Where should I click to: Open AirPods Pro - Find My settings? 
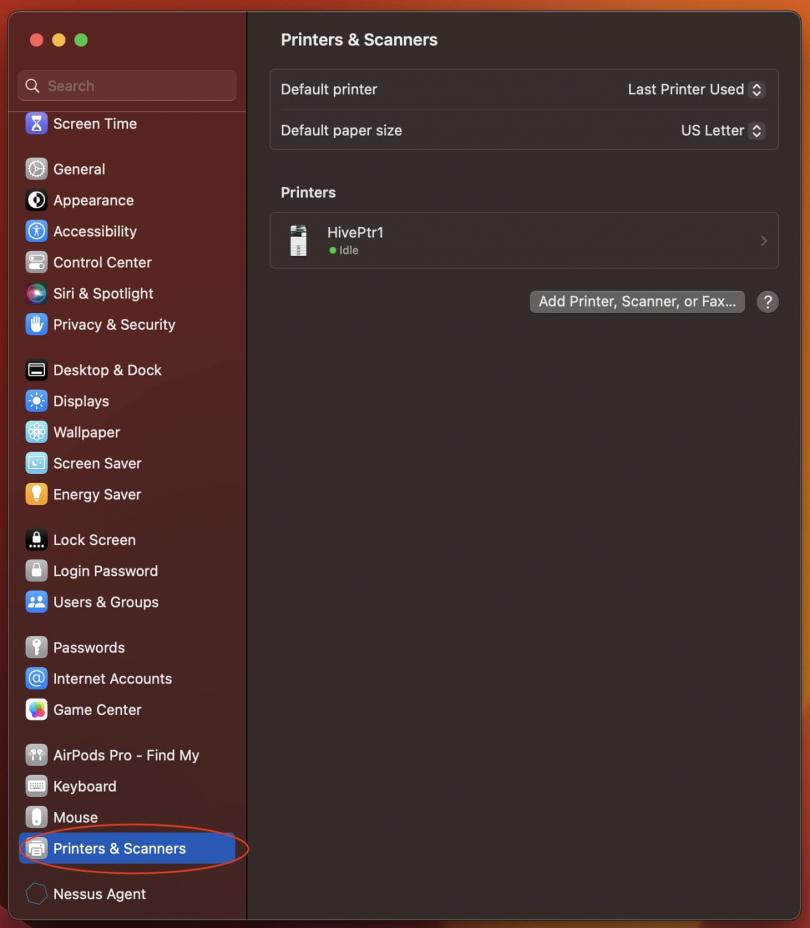pos(127,755)
